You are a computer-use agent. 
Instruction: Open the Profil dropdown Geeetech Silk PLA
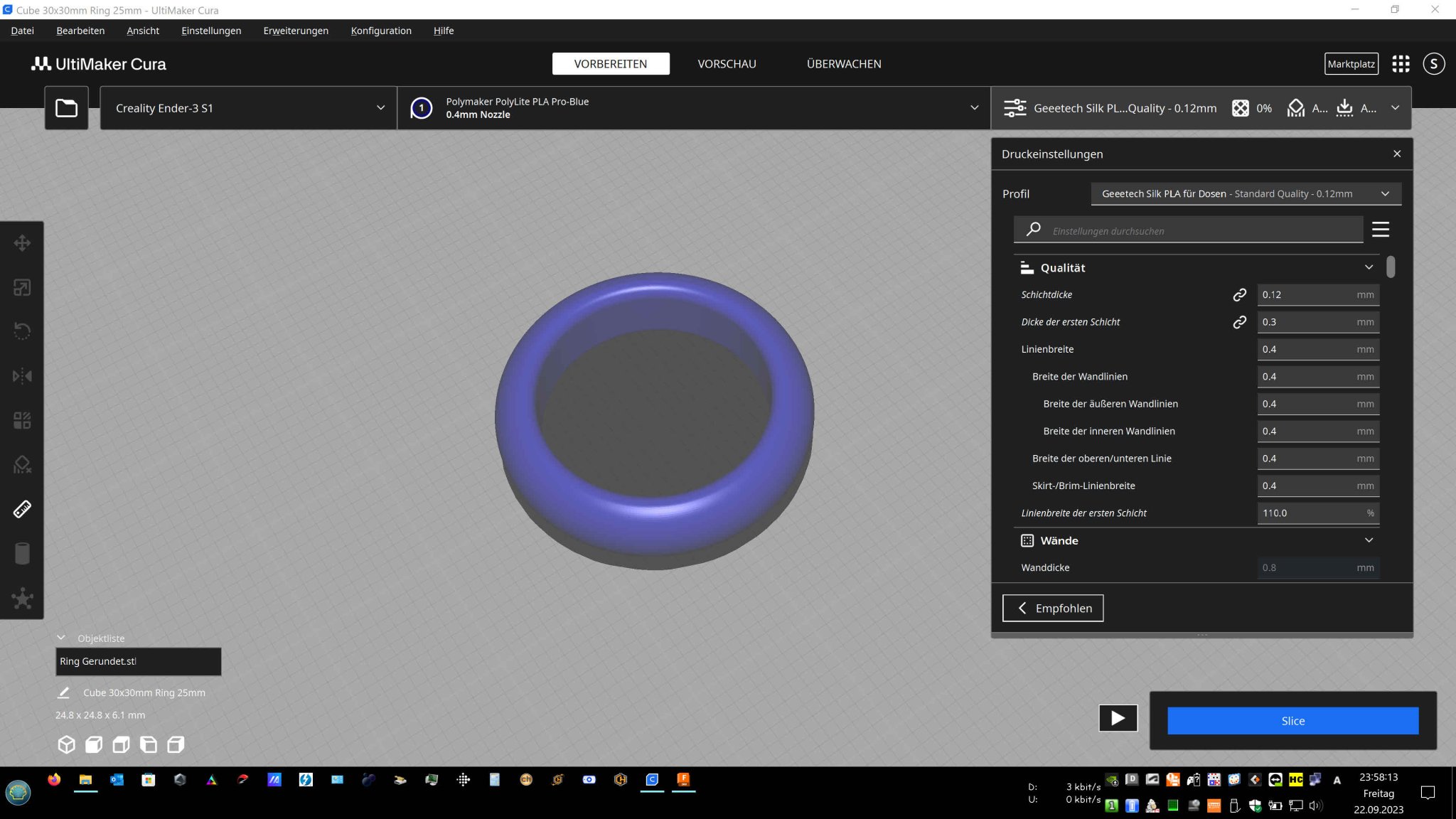pyautogui.click(x=1245, y=193)
